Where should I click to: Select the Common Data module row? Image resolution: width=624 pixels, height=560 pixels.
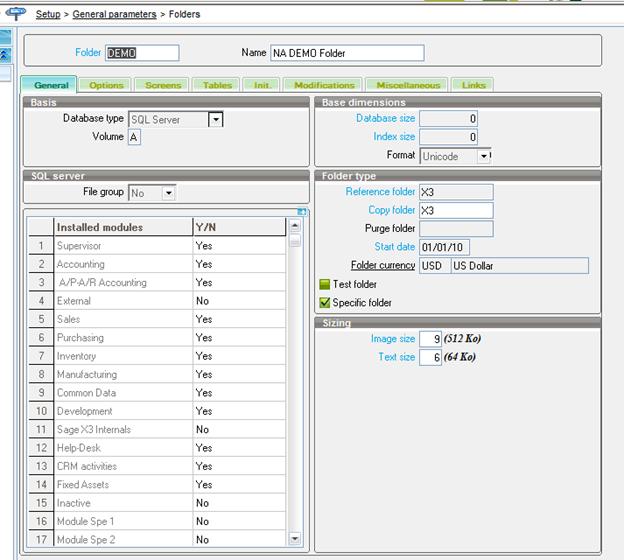pos(157,392)
